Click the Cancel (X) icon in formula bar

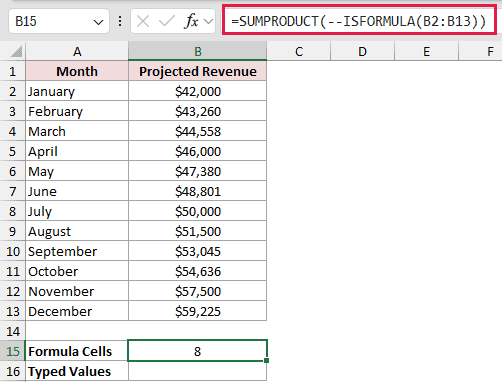point(143,22)
